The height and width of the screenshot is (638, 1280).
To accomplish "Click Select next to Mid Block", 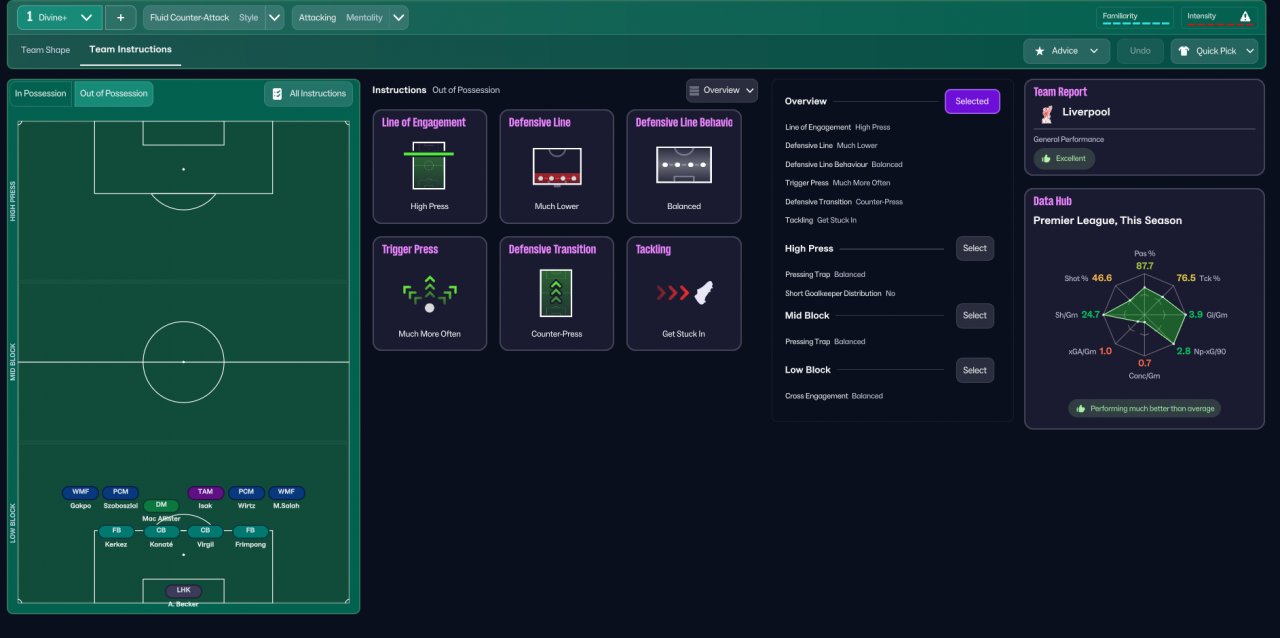I will click(975, 315).
